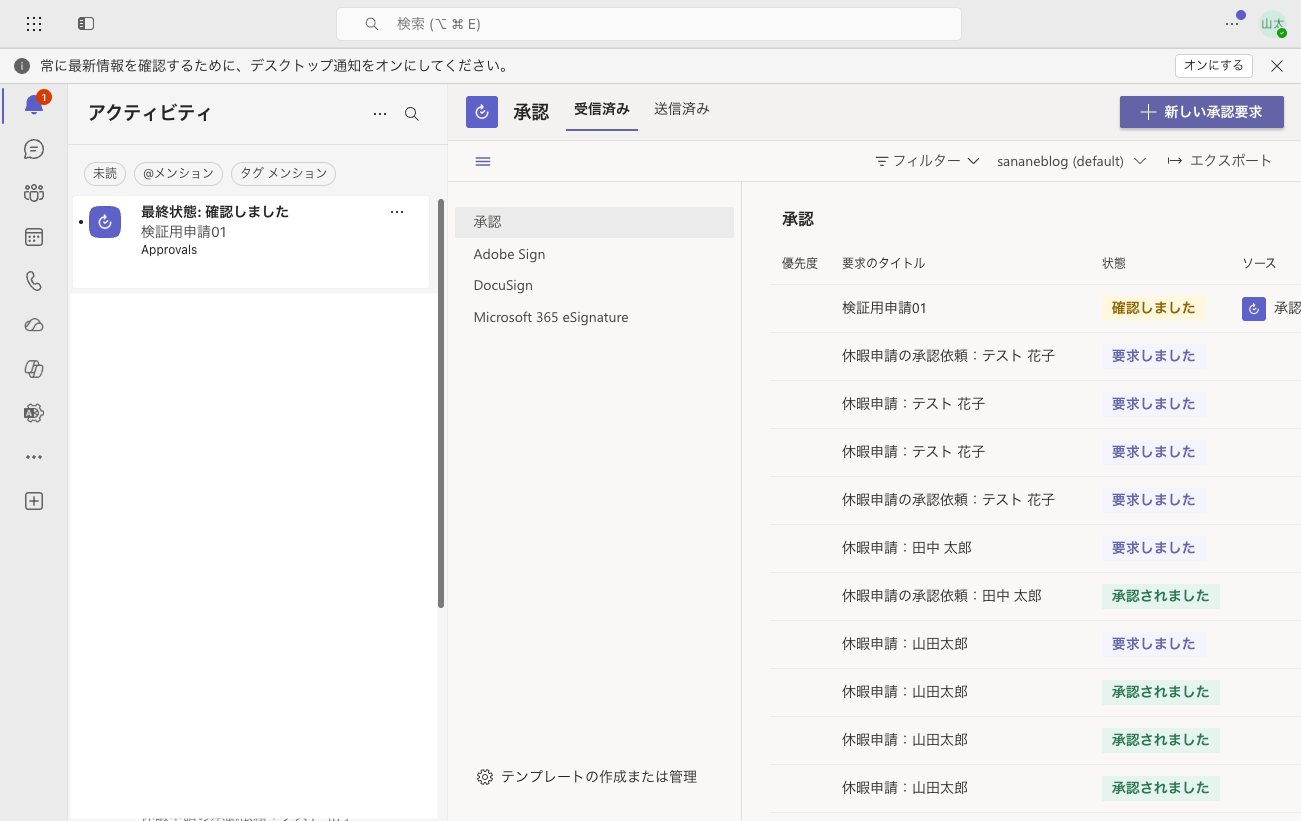Click the 状態 column header

[x=1114, y=263]
